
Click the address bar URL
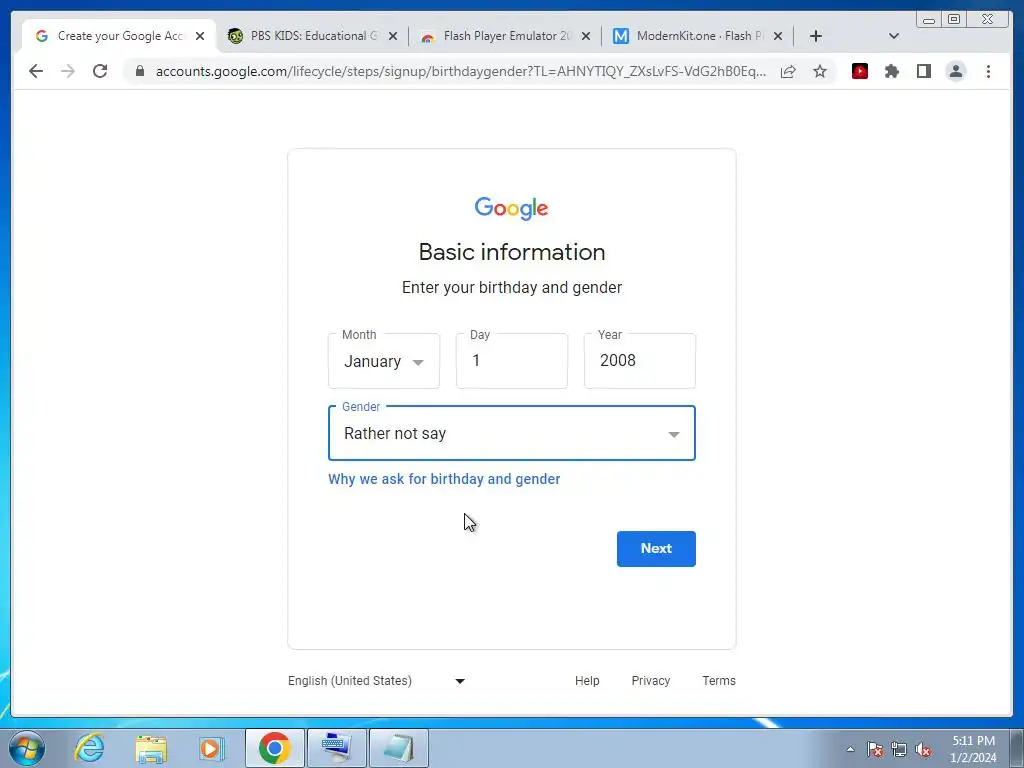(x=460, y=71)
